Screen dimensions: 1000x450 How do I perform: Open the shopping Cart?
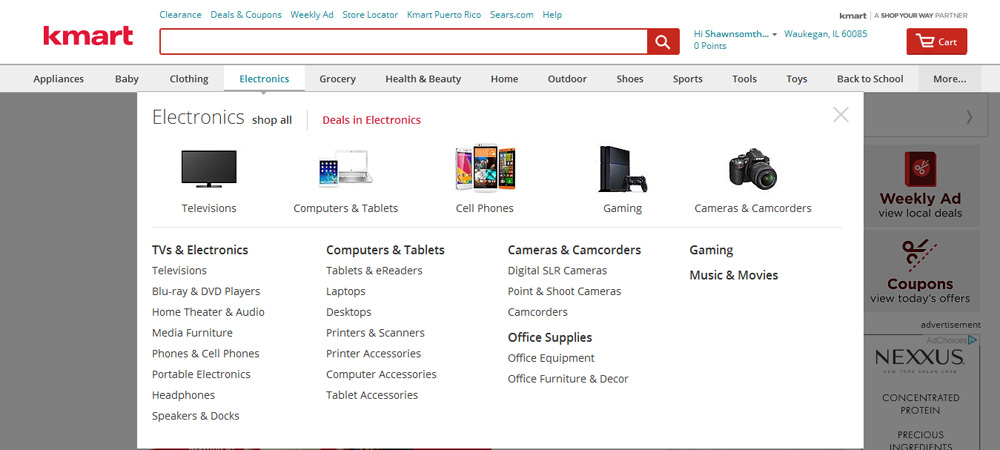tap(937, 42)
